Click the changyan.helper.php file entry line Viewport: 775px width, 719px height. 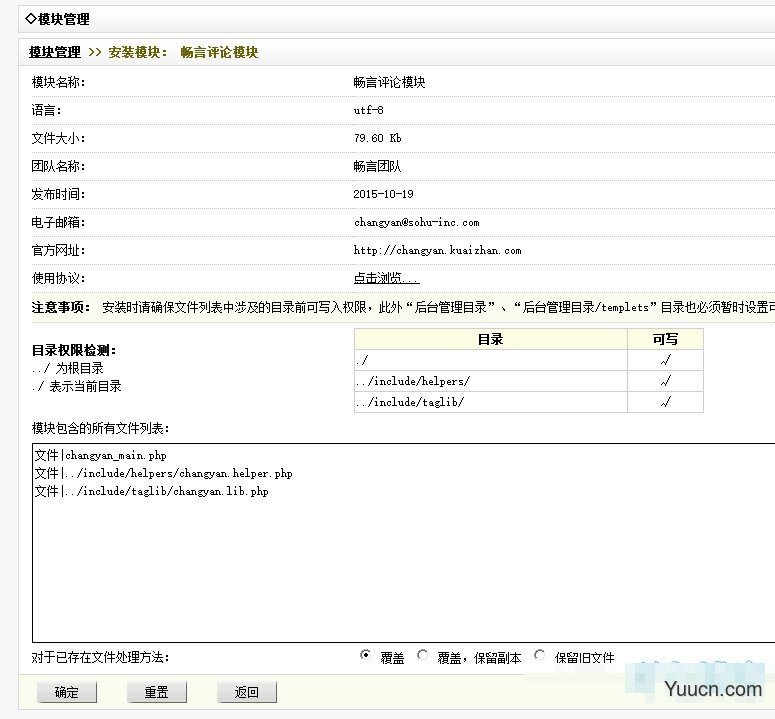(x=163, y=474)
